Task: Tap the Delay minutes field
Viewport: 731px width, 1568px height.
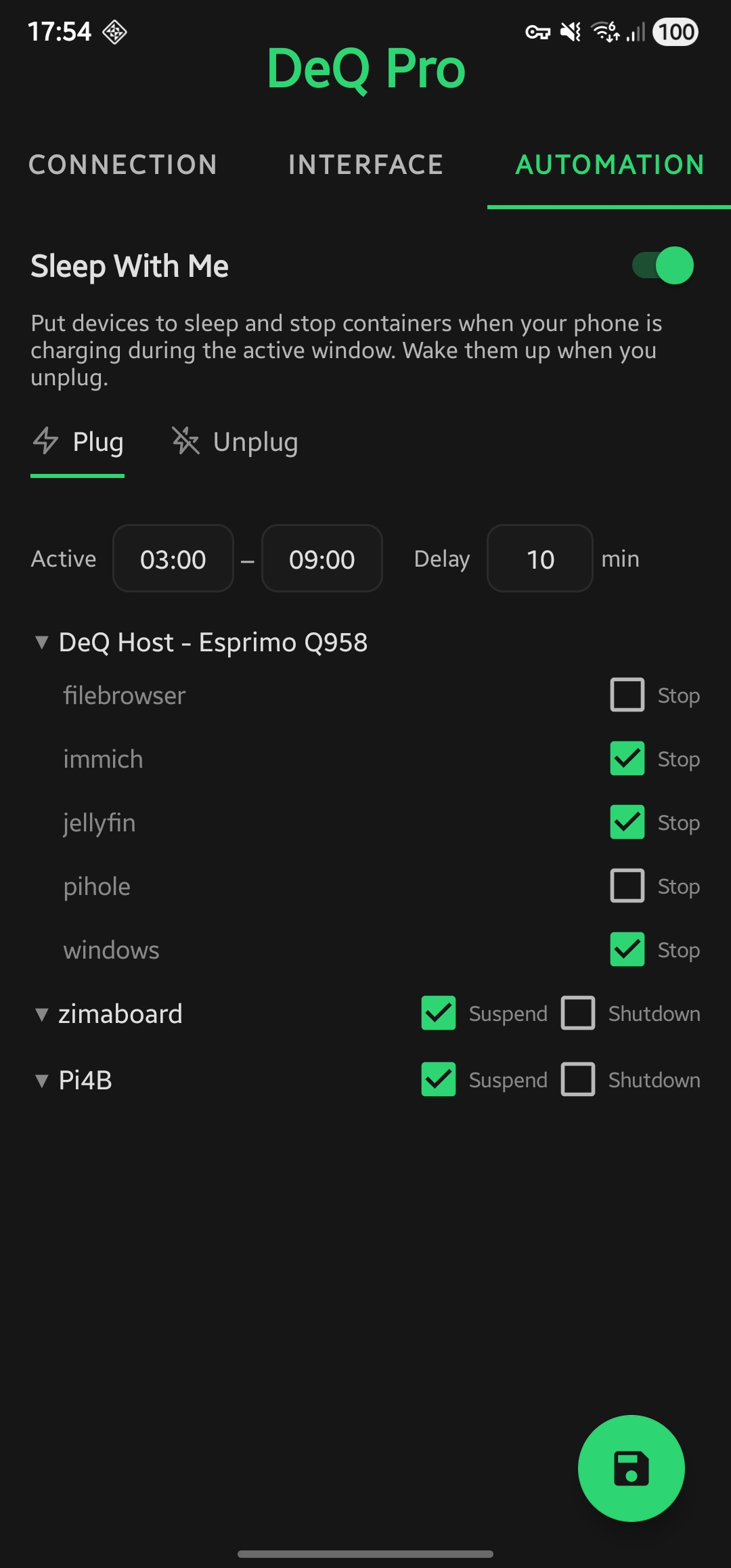Action: (540, 559)
